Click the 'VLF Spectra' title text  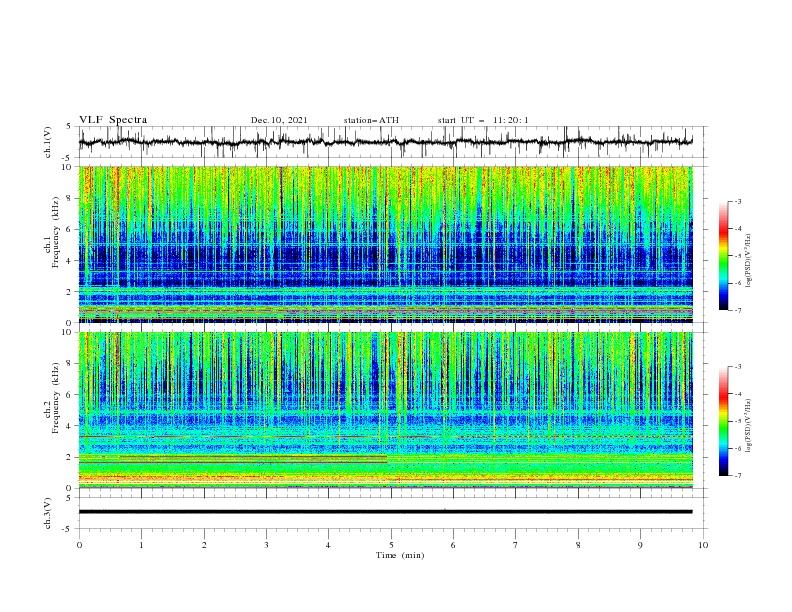[x=113, y=120]
